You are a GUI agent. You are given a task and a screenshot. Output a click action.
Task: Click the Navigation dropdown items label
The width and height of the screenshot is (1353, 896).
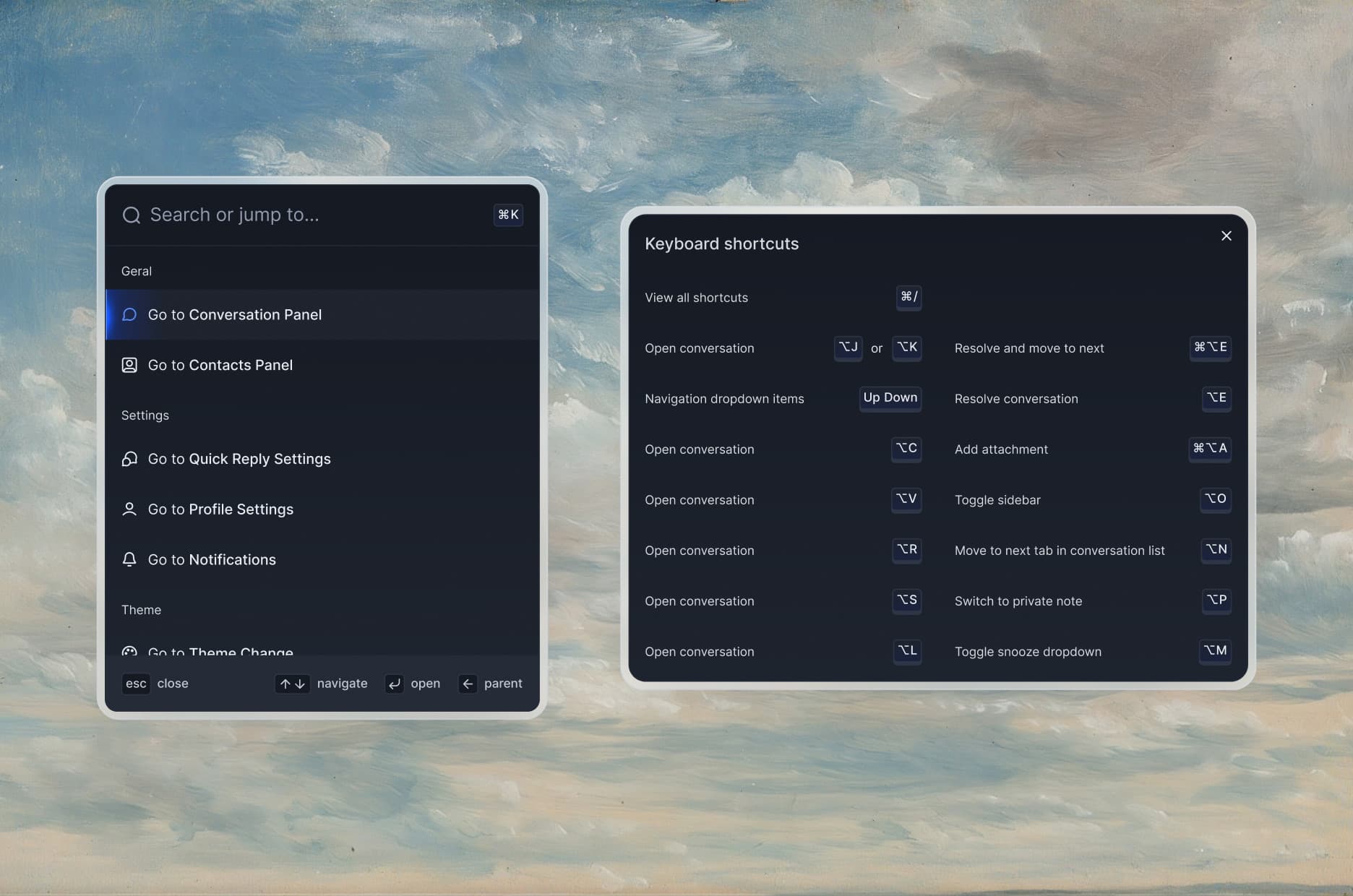coord(724,399)
